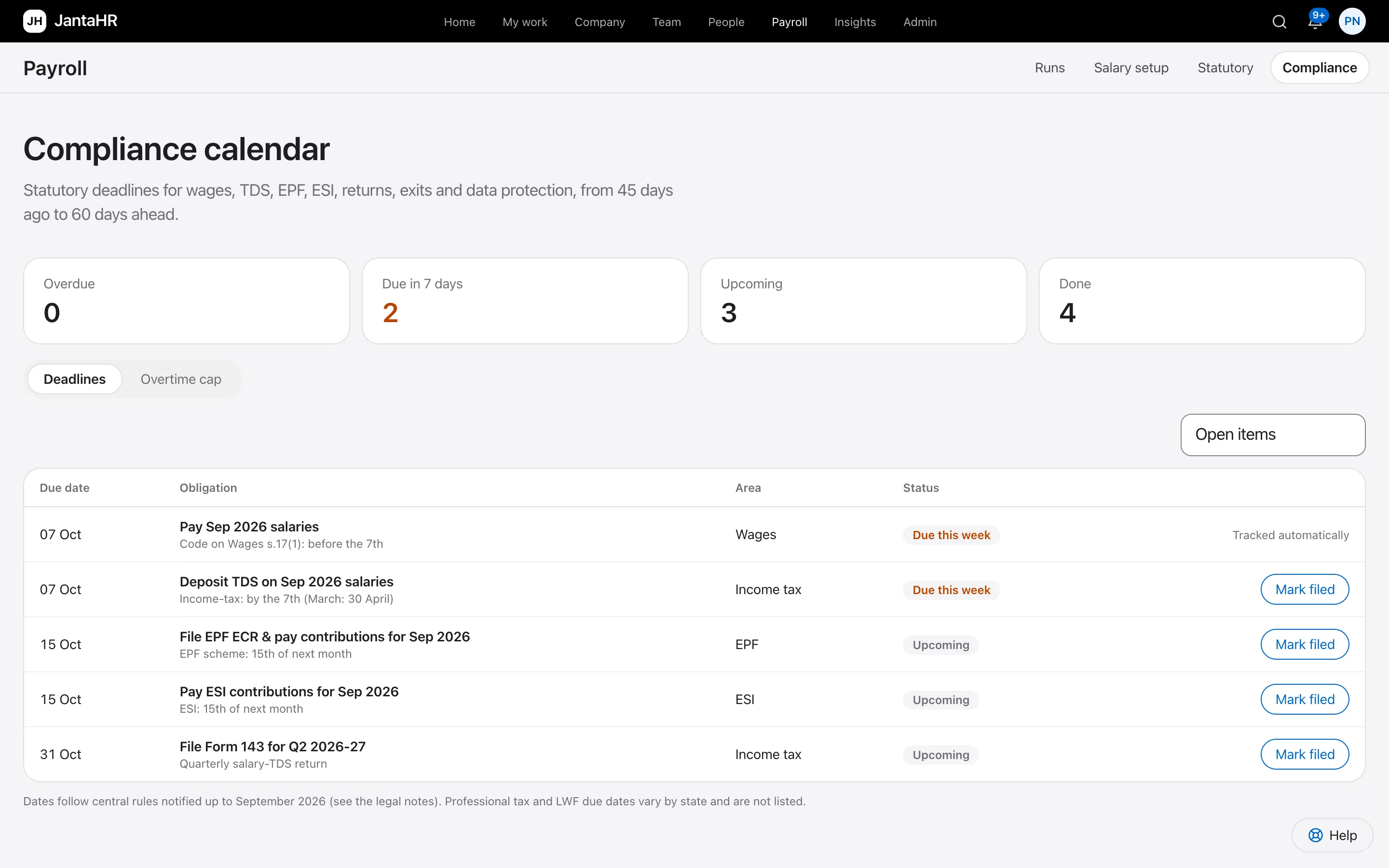Click the Upcoming summary card

pyautogui.click(x=863, y=301)
